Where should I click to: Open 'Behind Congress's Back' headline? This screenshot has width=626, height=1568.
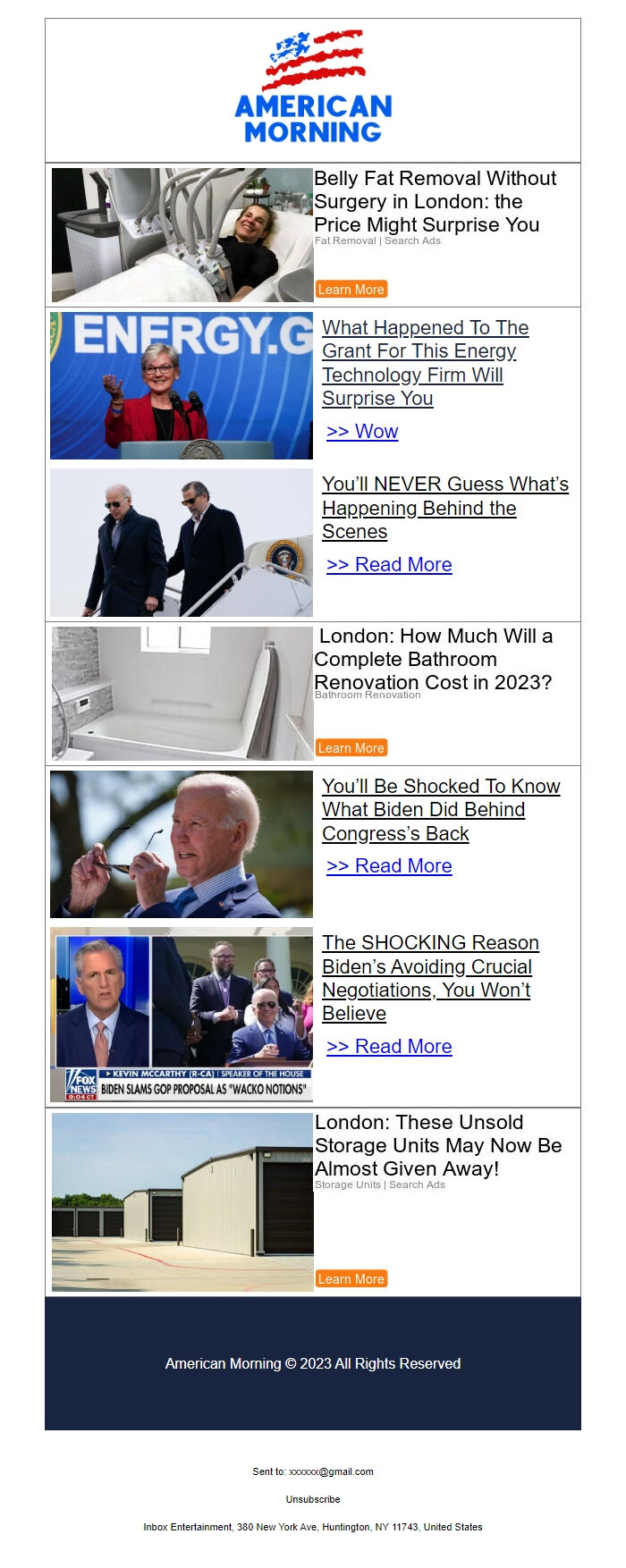pos(441,810)
